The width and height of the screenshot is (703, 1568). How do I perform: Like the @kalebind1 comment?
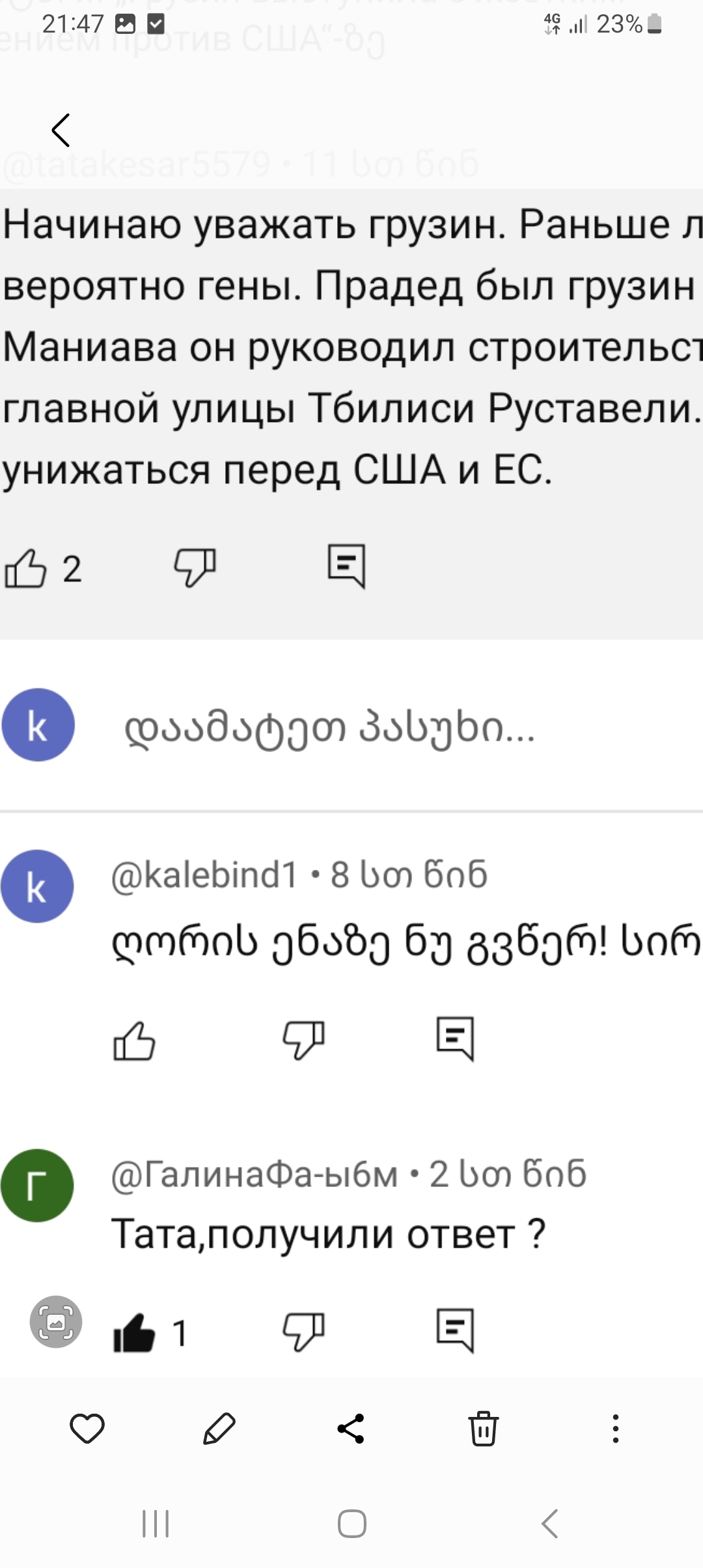tap(134, 1040)
